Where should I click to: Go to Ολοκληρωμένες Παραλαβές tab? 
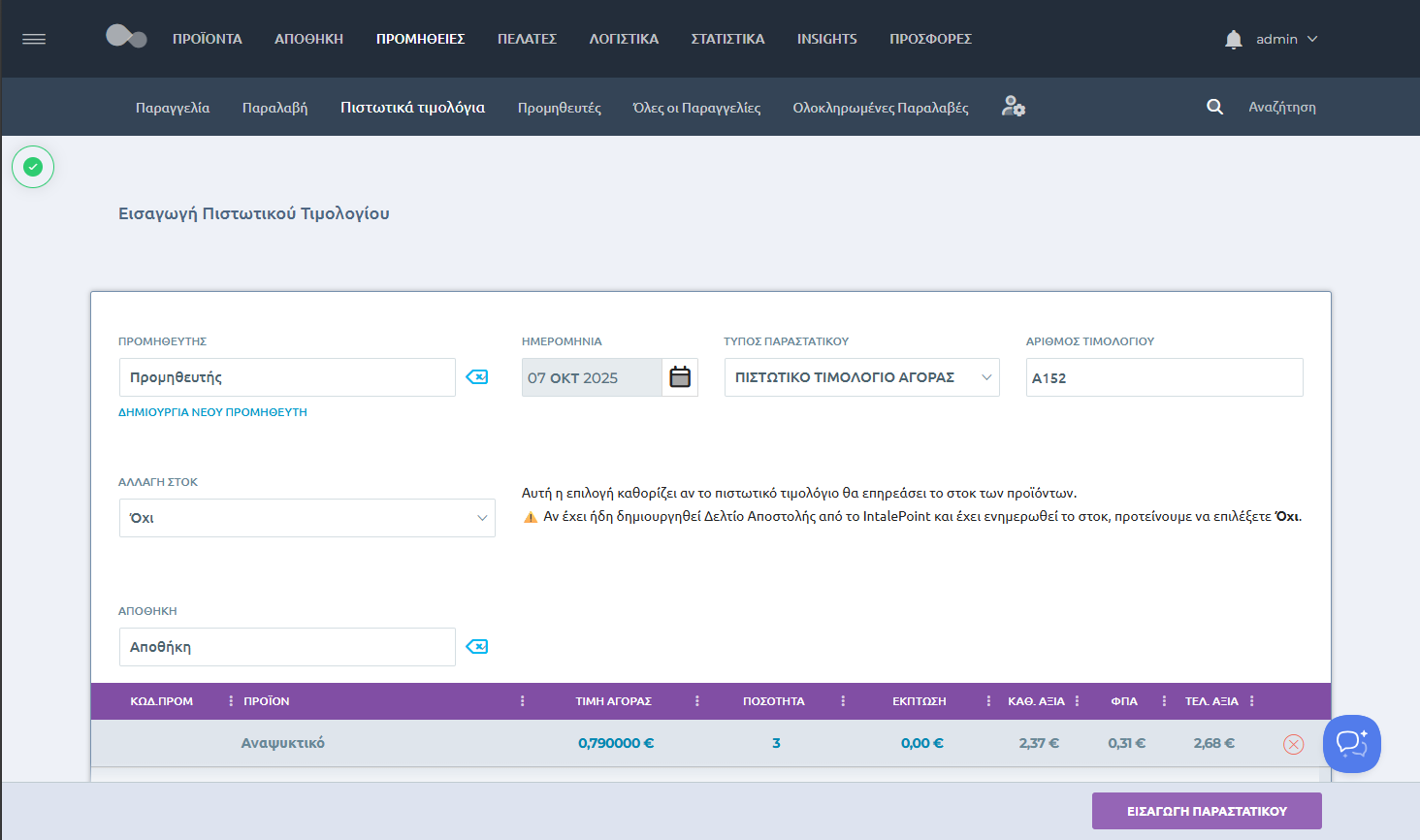point(881,108)
